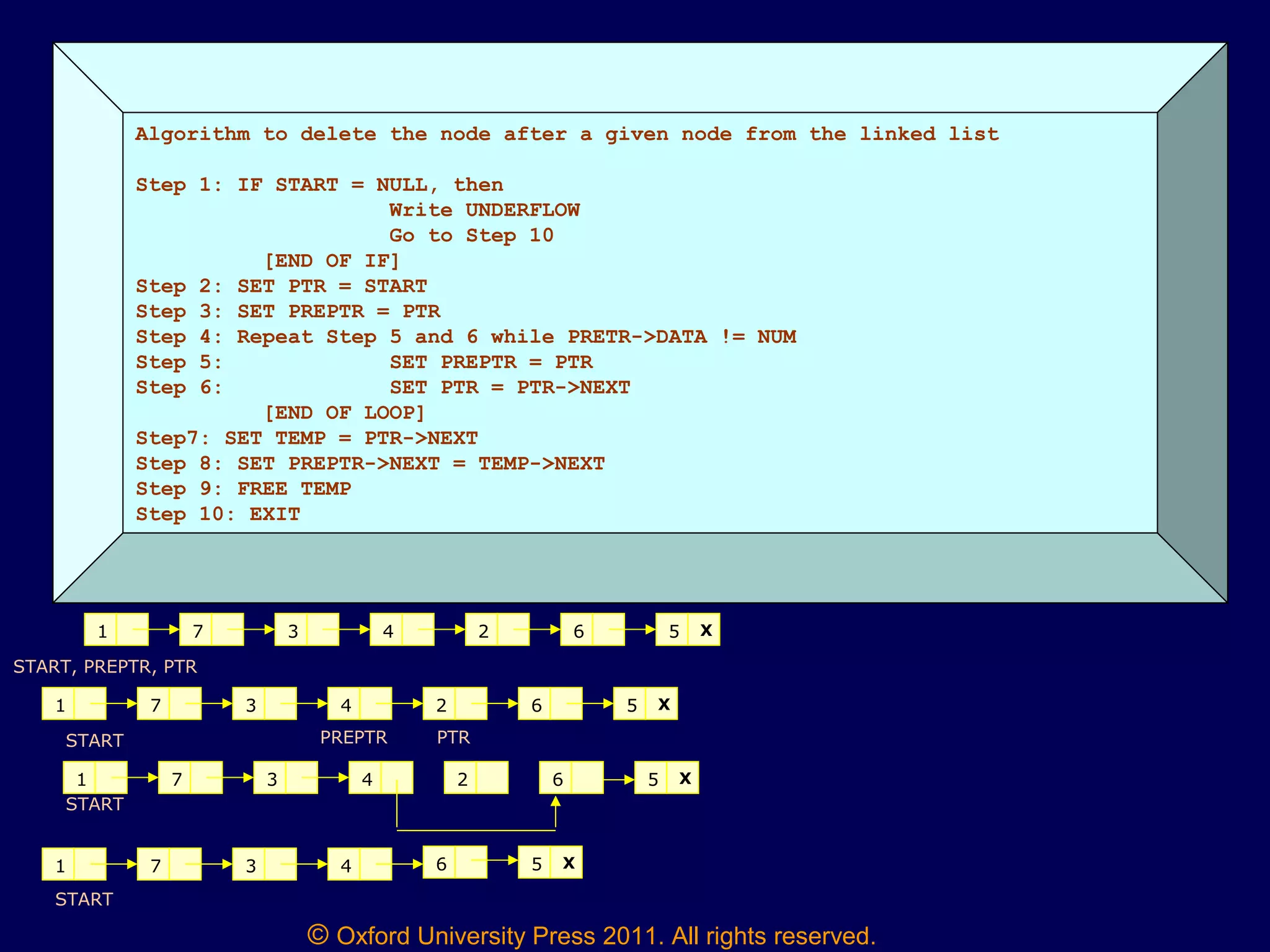This screenshot has height=952, width=1270.
Task: Click the Oxford University Press copyright text
Action: coord(591,936)
